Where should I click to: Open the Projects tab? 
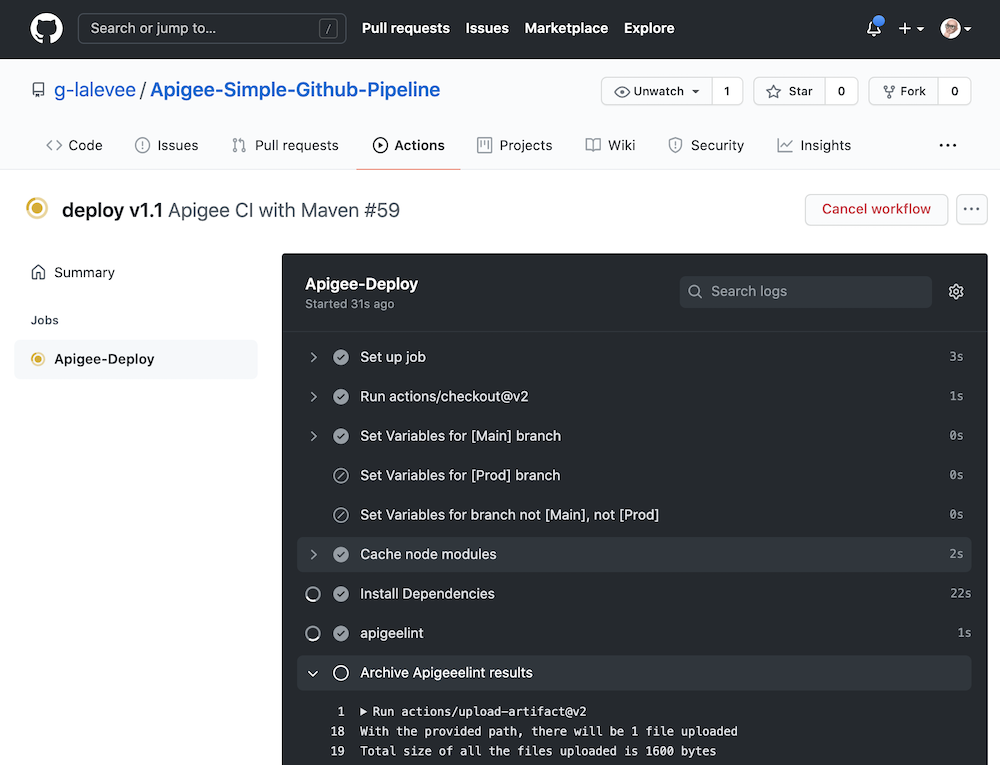(515, 145)
